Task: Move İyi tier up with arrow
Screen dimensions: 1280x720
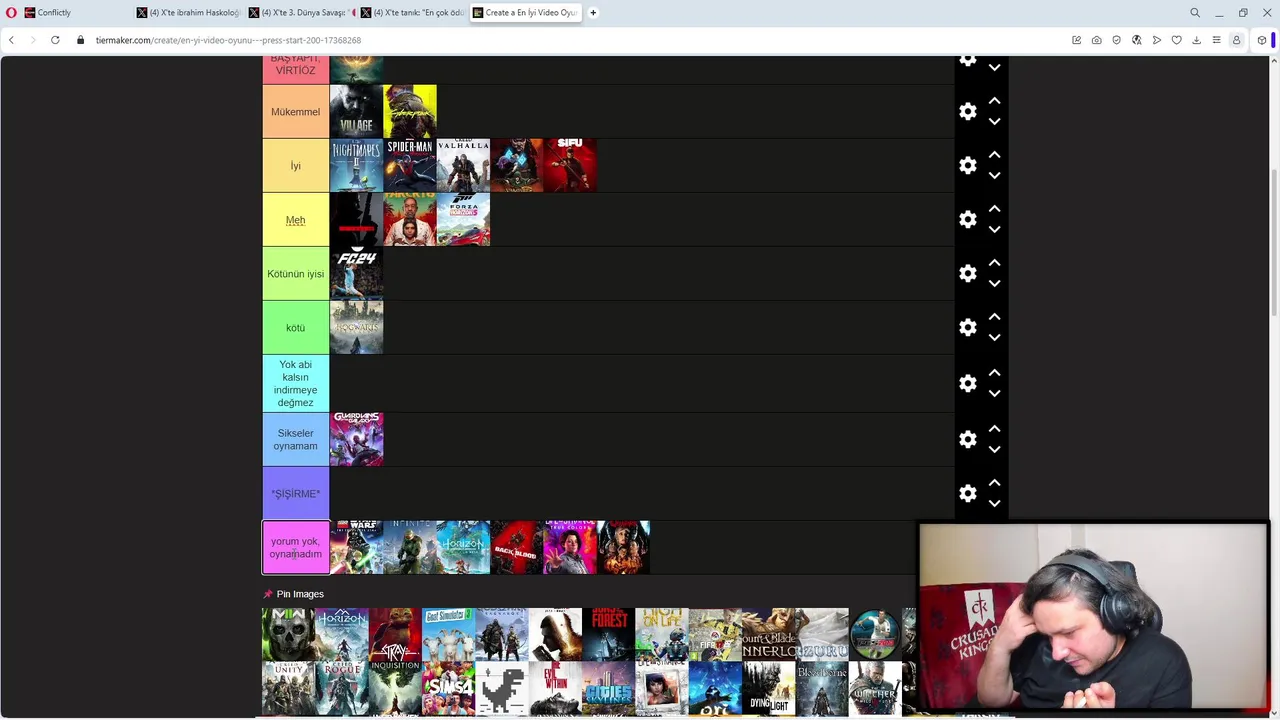Action: 994,155
